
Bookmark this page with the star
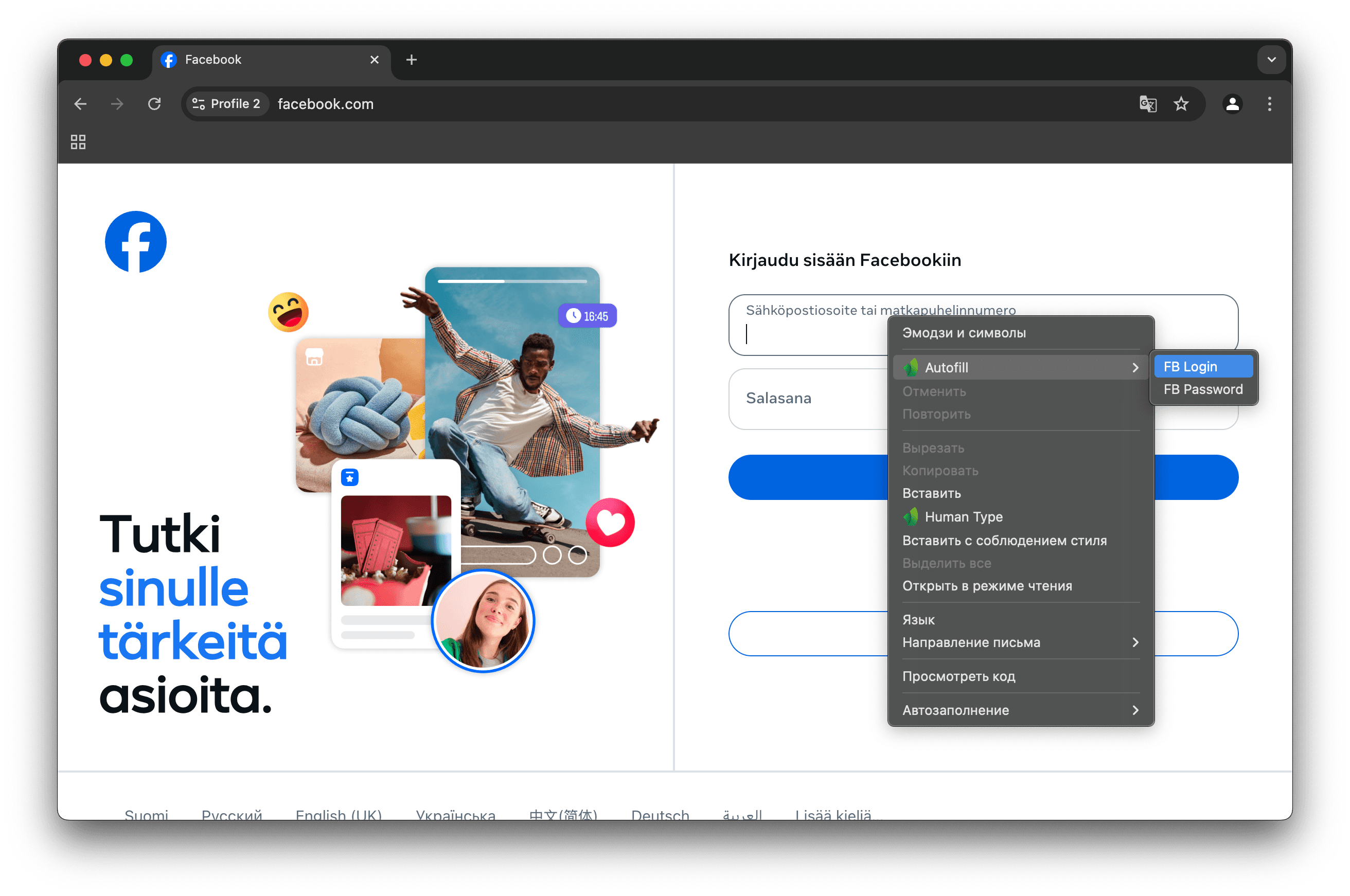[1181, 104]
